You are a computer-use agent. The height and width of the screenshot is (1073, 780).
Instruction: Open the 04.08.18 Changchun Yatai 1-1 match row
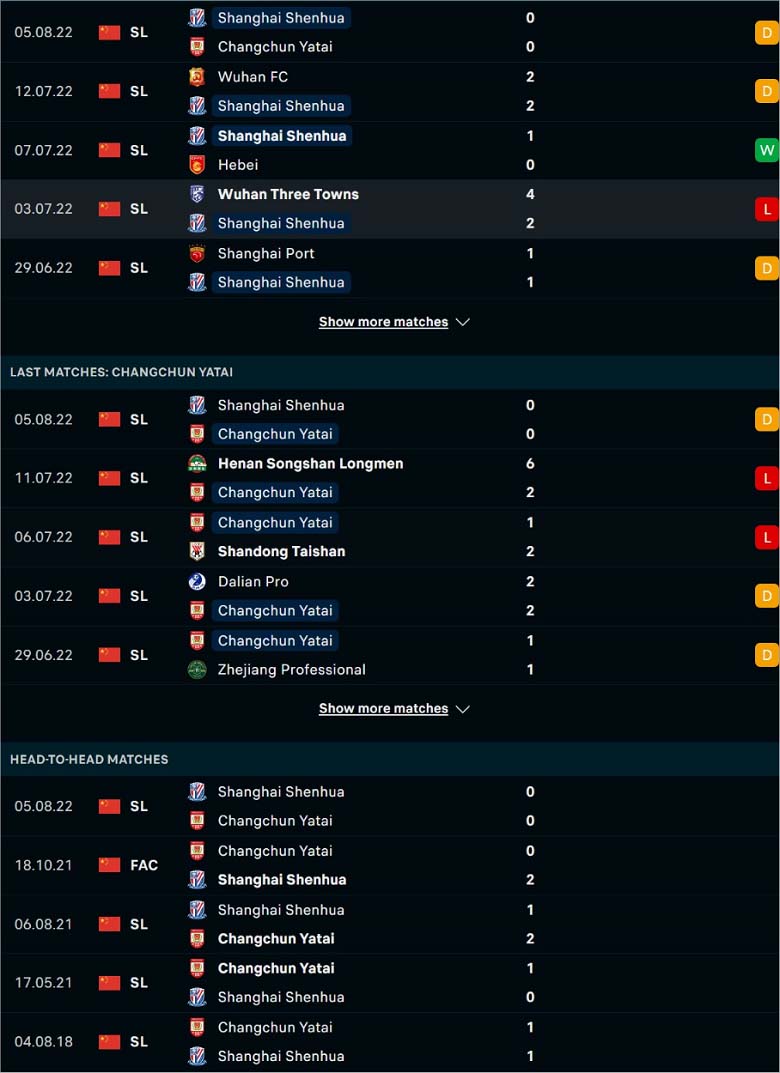point(390,1042)
